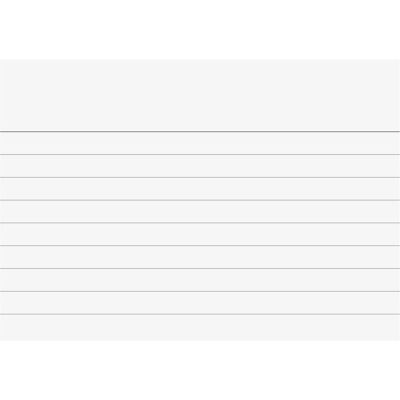Click the eighth ruled line from the top
The width and height of the screenshot is (400, 400).
[200, 292]
